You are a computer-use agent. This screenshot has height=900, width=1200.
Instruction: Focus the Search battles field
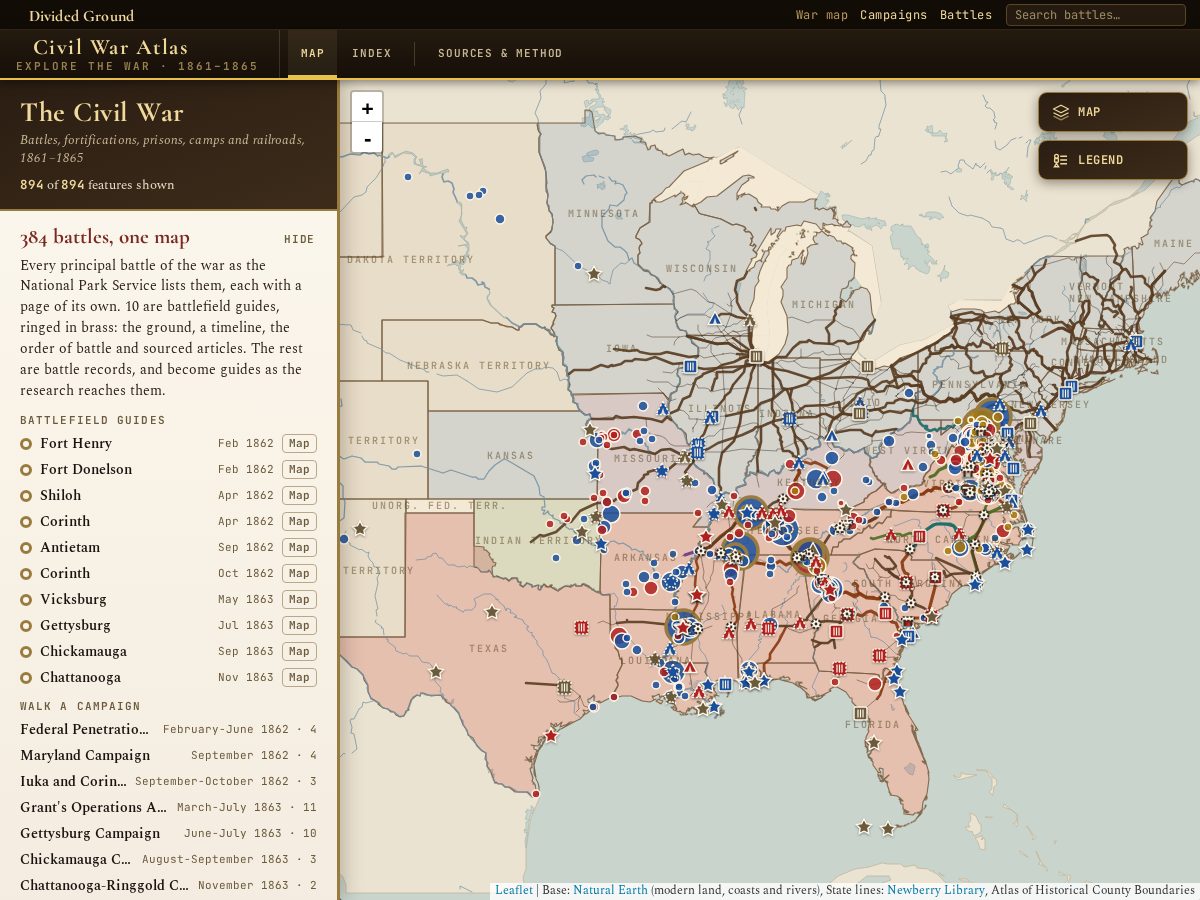(1095, 15)
